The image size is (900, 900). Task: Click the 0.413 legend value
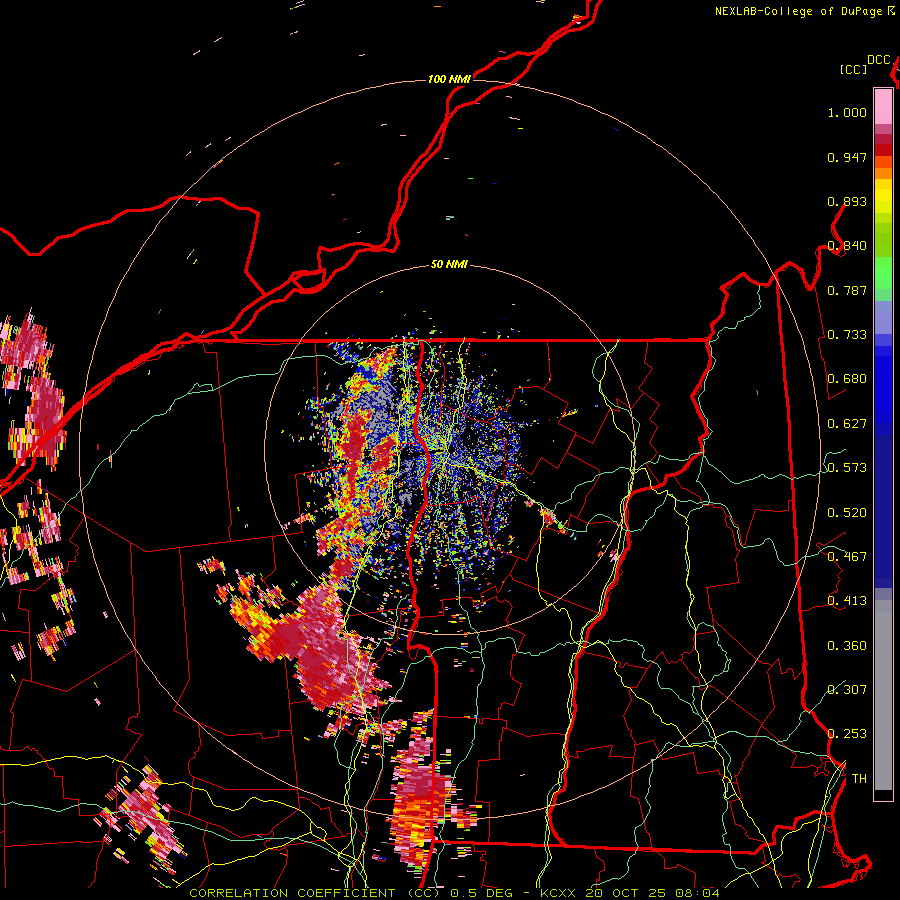pyautogui.click(x=847, y=601)
